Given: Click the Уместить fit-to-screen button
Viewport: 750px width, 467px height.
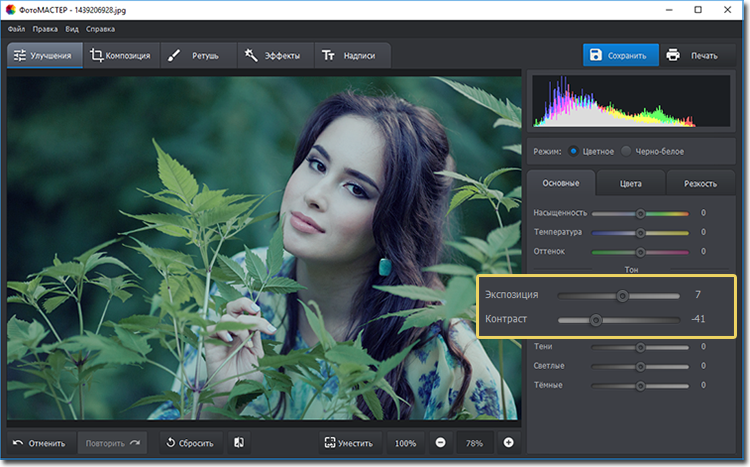Looking at the screenshot, I should pyautogui.click(x=348, y=443).
